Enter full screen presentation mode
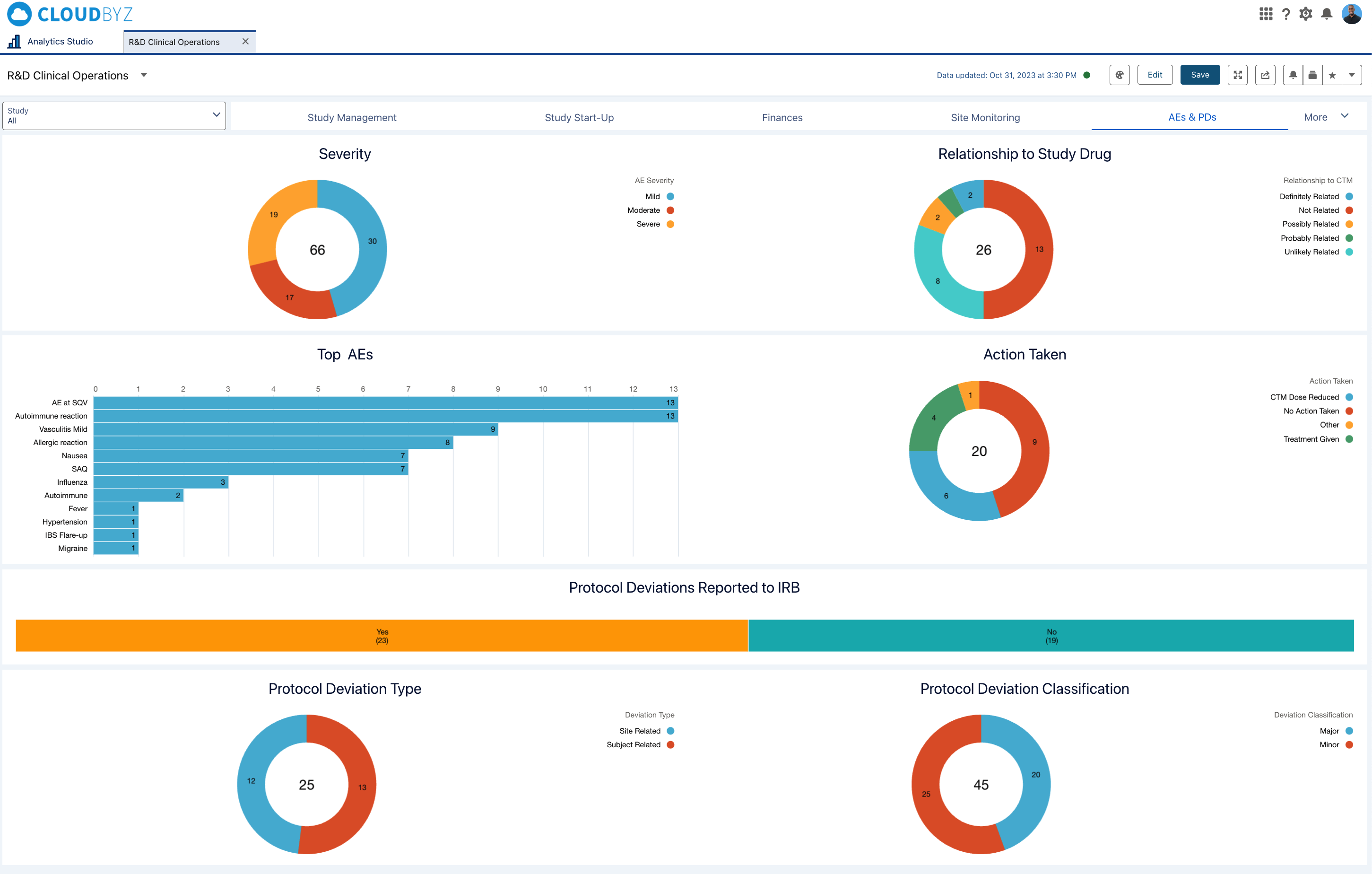This screenshot has height=874, width=1372. pos(1238,75)
